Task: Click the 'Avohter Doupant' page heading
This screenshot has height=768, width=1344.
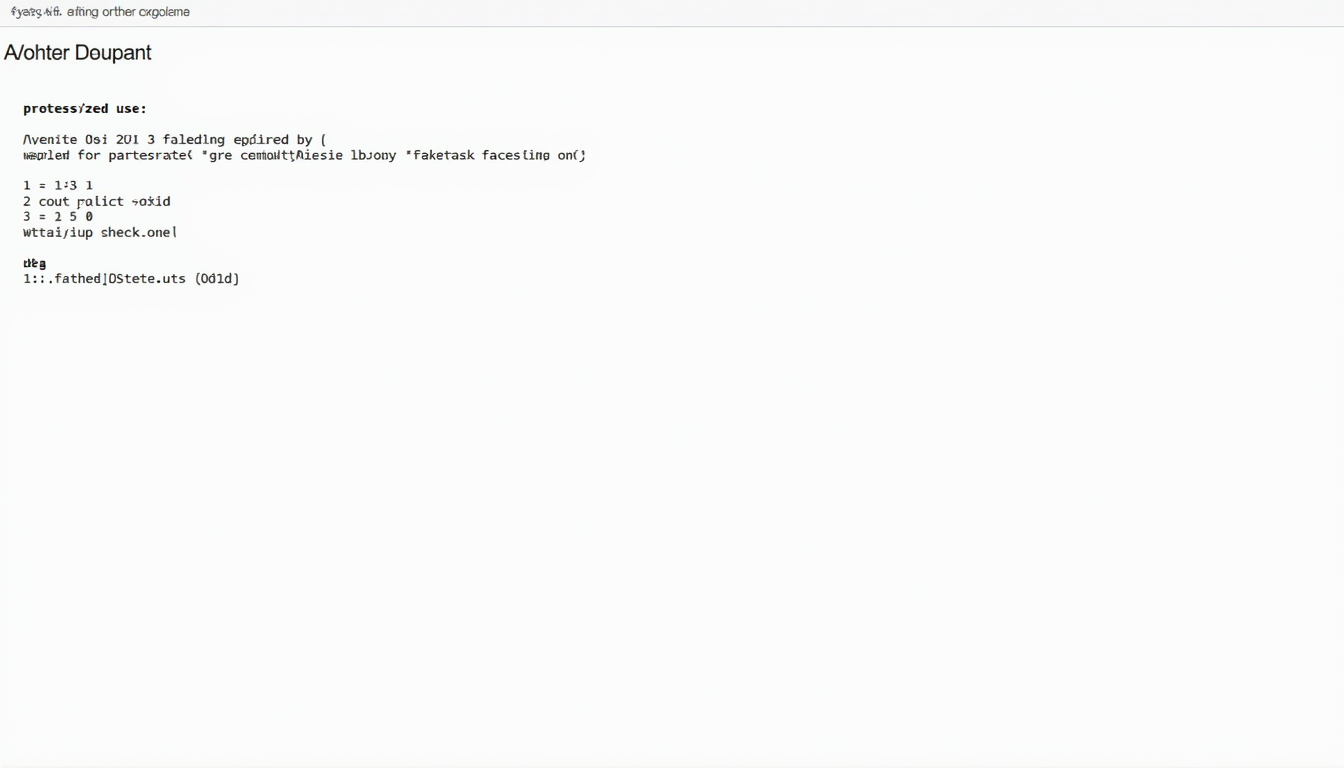Action: click(78, 53)
